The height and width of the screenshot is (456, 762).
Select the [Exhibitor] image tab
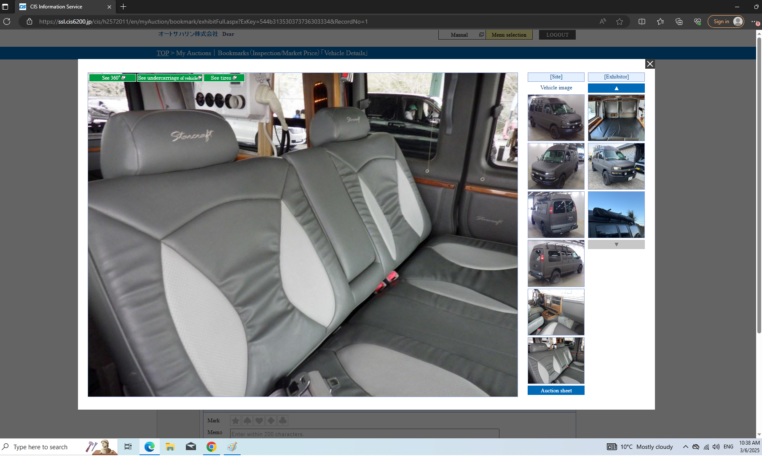coord(616,77)
